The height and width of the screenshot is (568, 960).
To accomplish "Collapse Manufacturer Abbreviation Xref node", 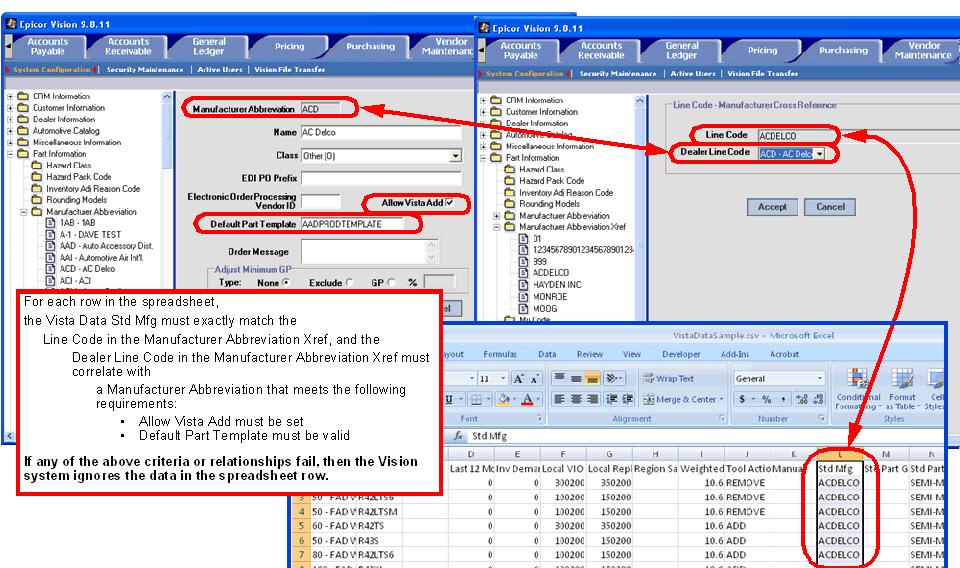I will 497,227.
